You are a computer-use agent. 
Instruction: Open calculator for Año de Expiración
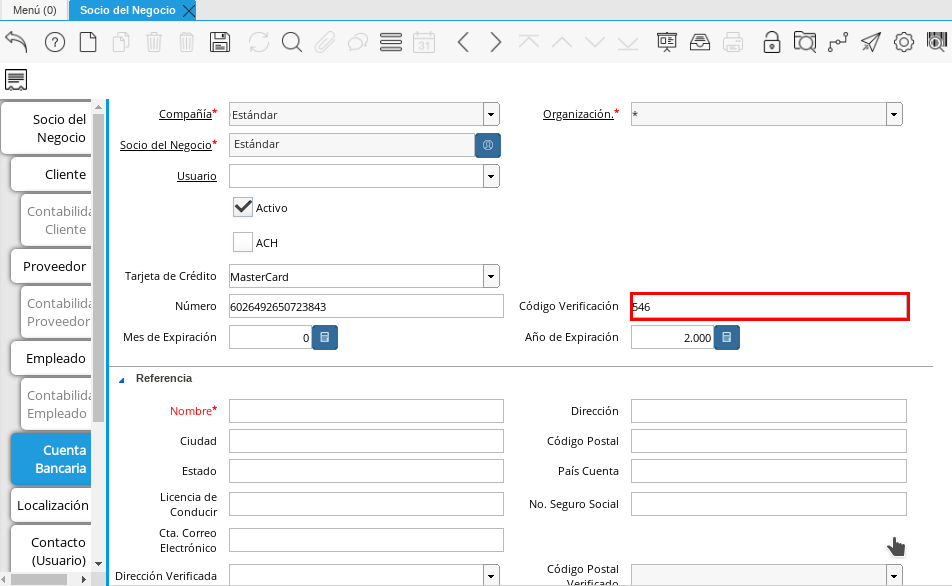point(727,338)
